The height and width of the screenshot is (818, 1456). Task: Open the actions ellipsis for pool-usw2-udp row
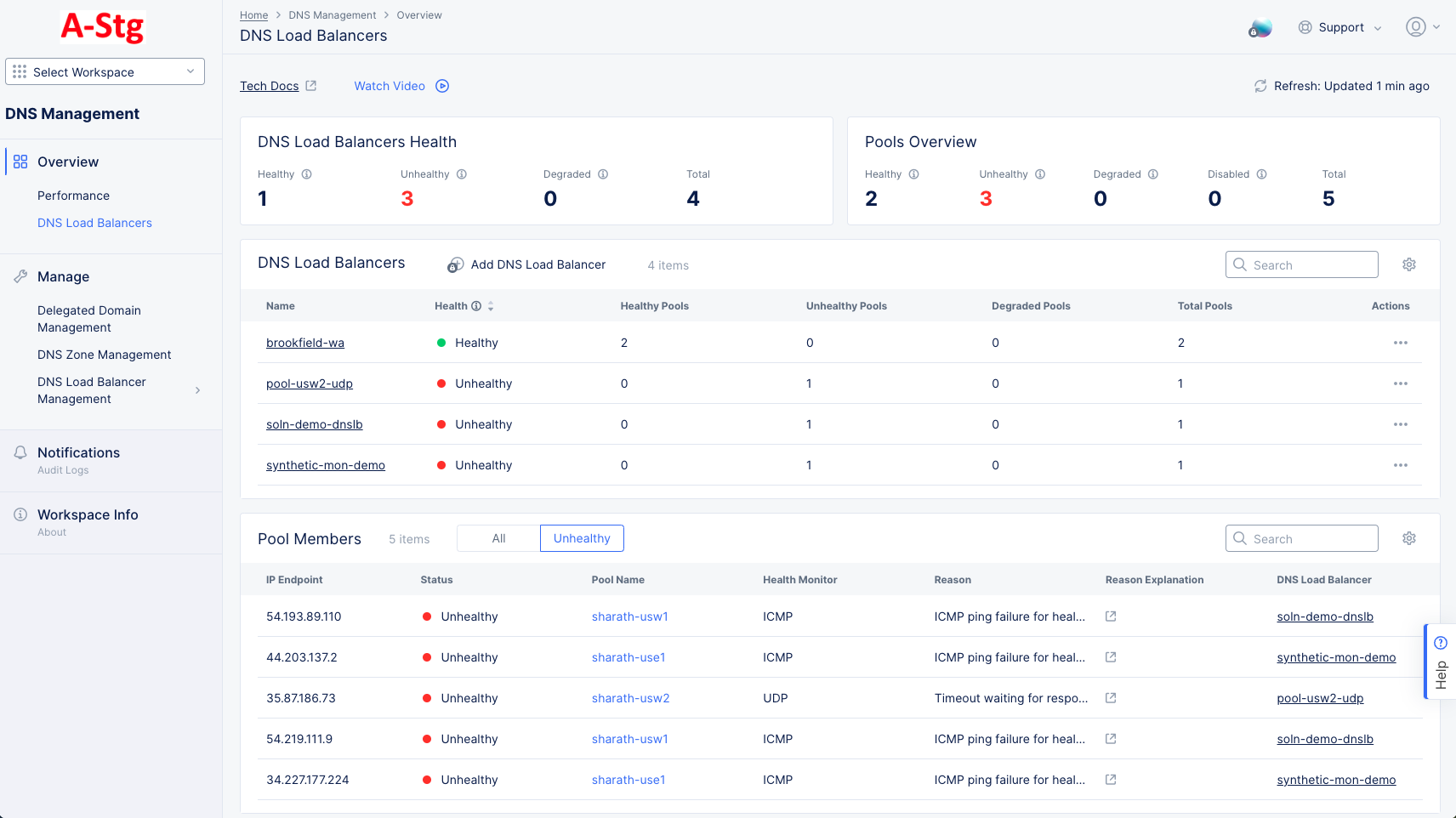[x=1401, y=383]
